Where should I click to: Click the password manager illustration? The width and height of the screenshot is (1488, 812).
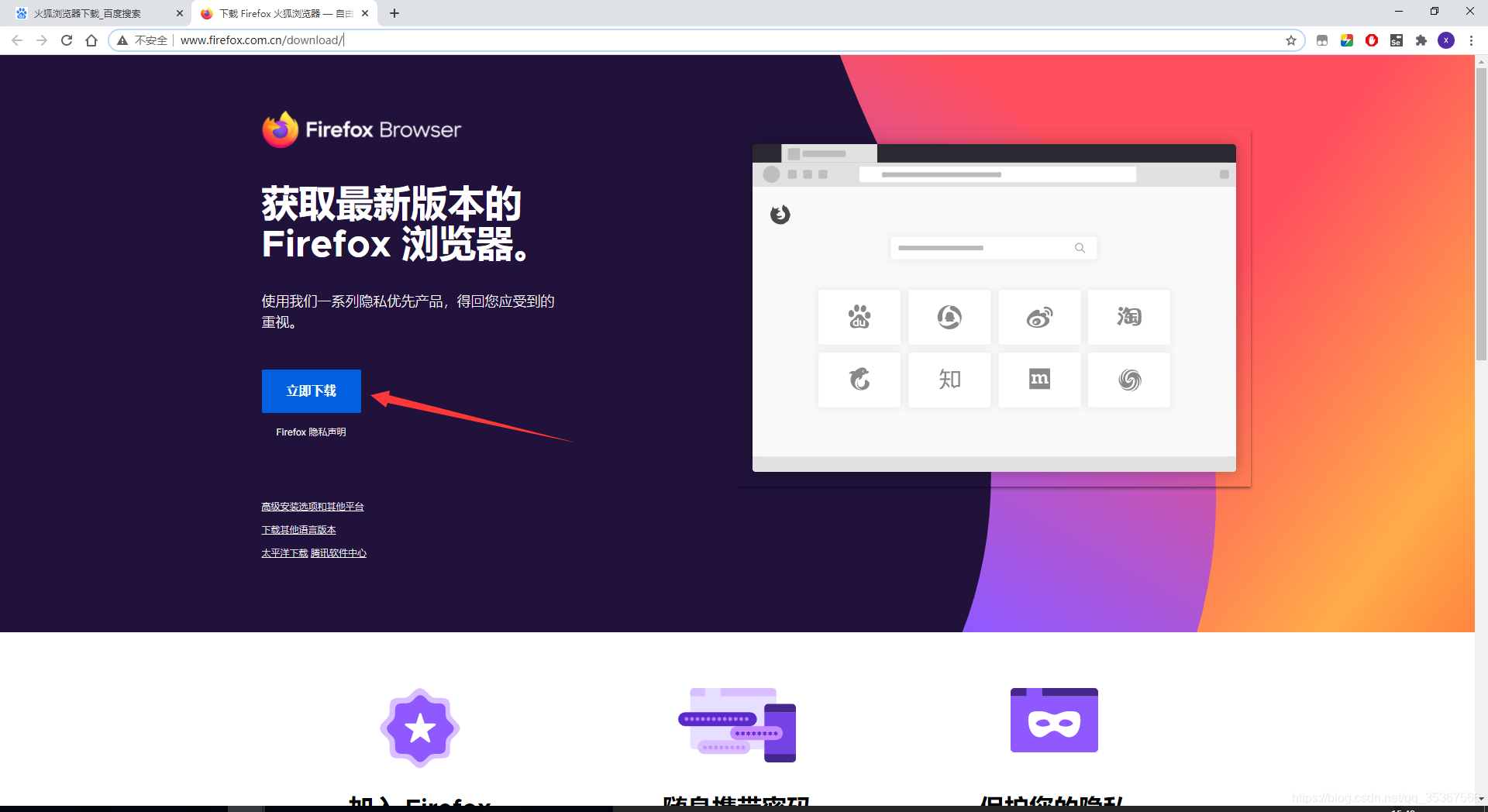(x=737, y=725)
